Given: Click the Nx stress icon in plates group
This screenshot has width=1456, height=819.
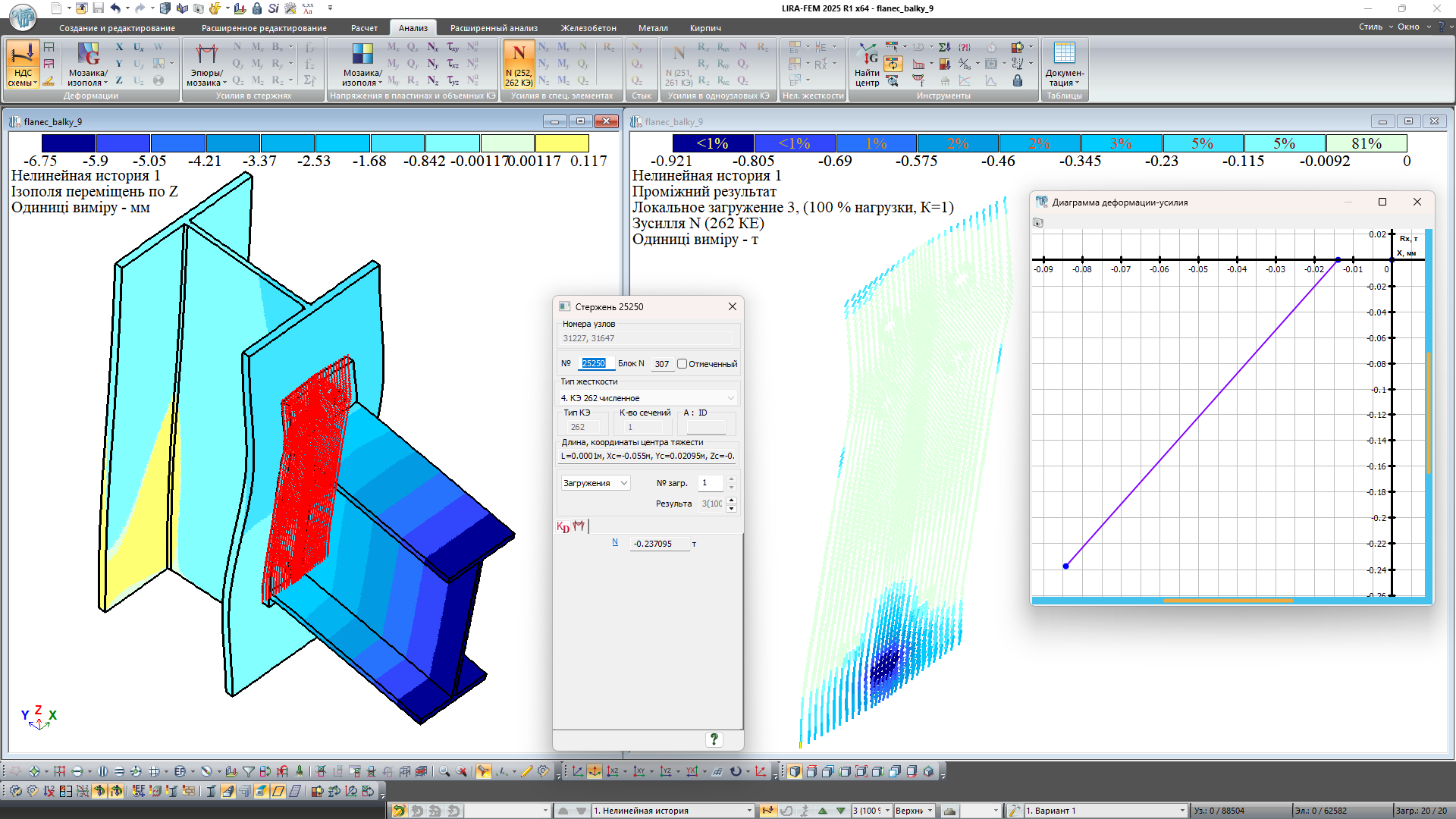Looking at the screenshot, I should (432, 47).
